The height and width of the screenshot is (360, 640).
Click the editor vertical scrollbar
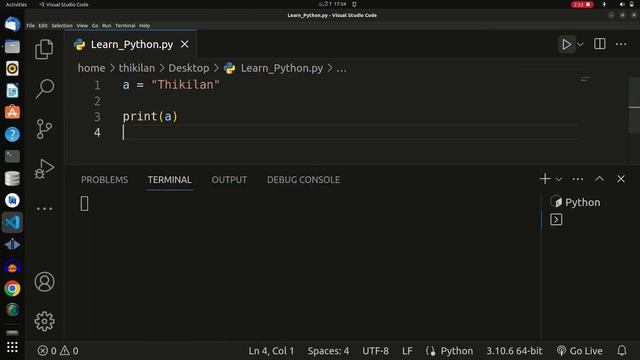coord(634,105)
